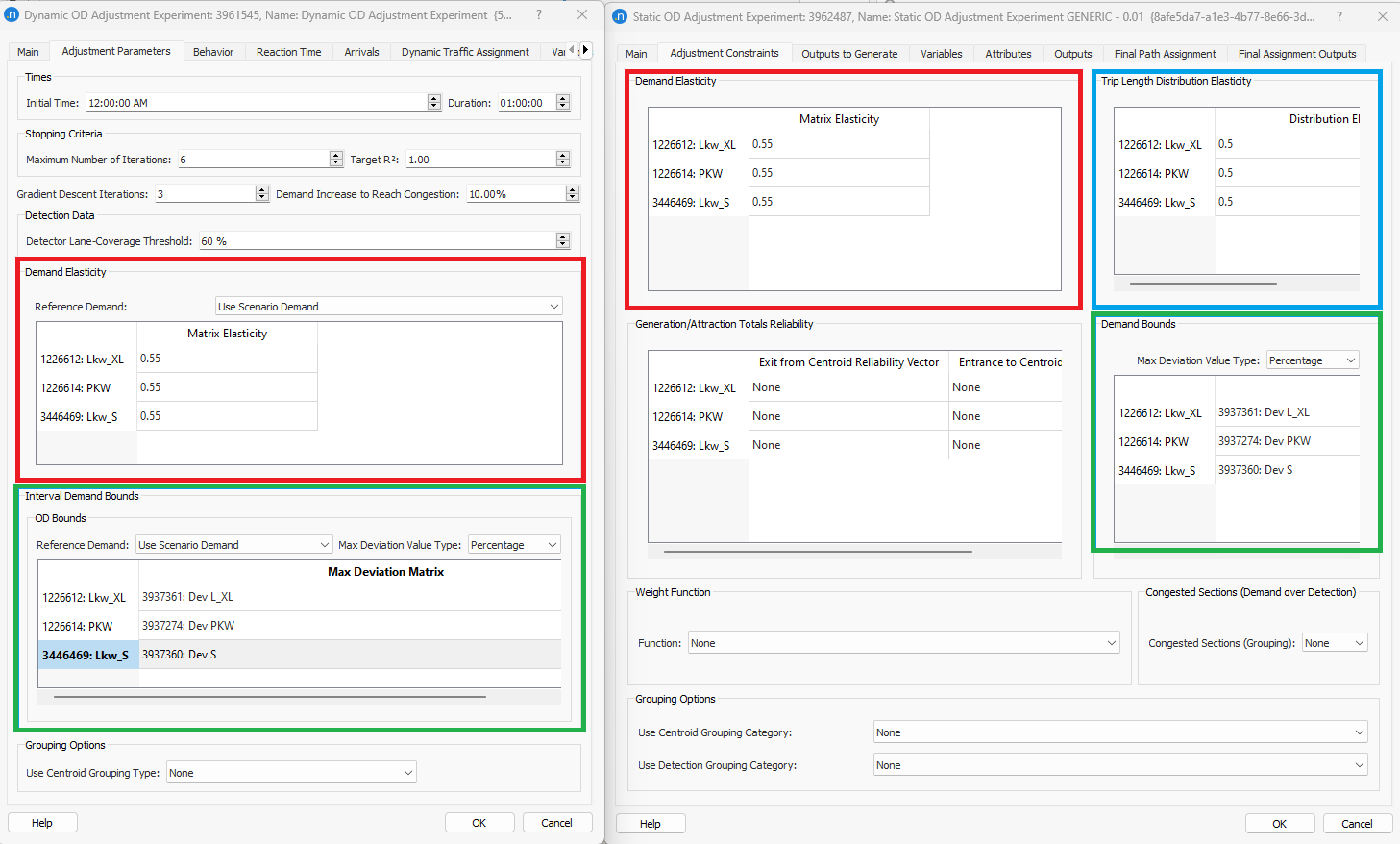1400x844 pixels.
Task: Switch to the Outputs to Generate tab
Action: click(x=849, y=54)
